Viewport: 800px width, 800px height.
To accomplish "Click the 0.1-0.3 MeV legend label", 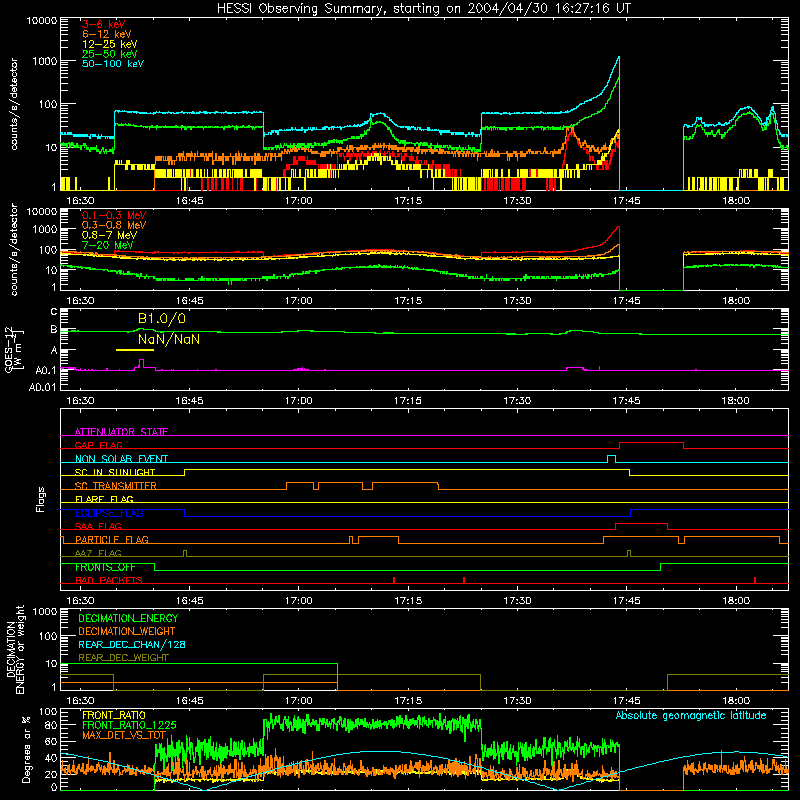I will [114, 215].
